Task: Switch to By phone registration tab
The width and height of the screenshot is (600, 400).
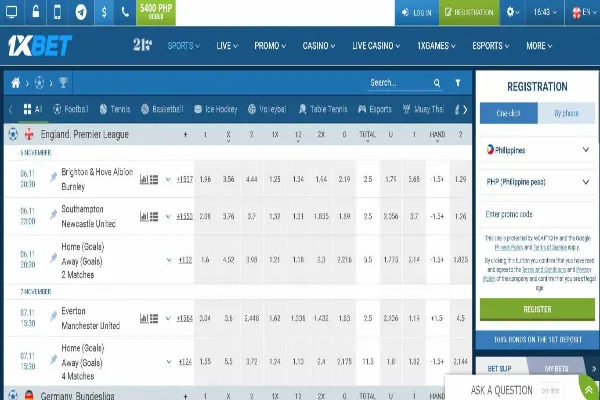Action: tap(566, 113)
